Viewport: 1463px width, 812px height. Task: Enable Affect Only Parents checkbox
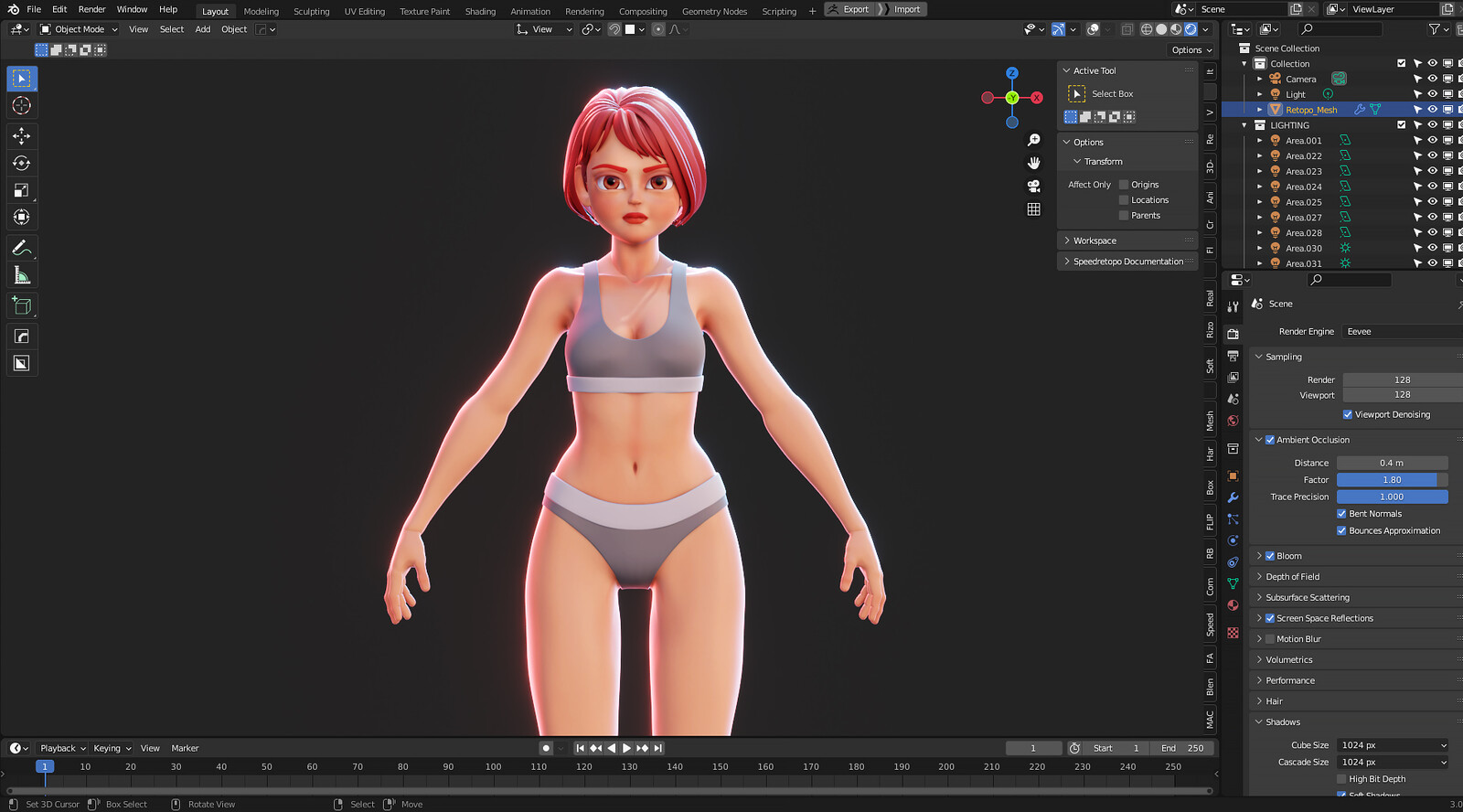click(1125, 216)
